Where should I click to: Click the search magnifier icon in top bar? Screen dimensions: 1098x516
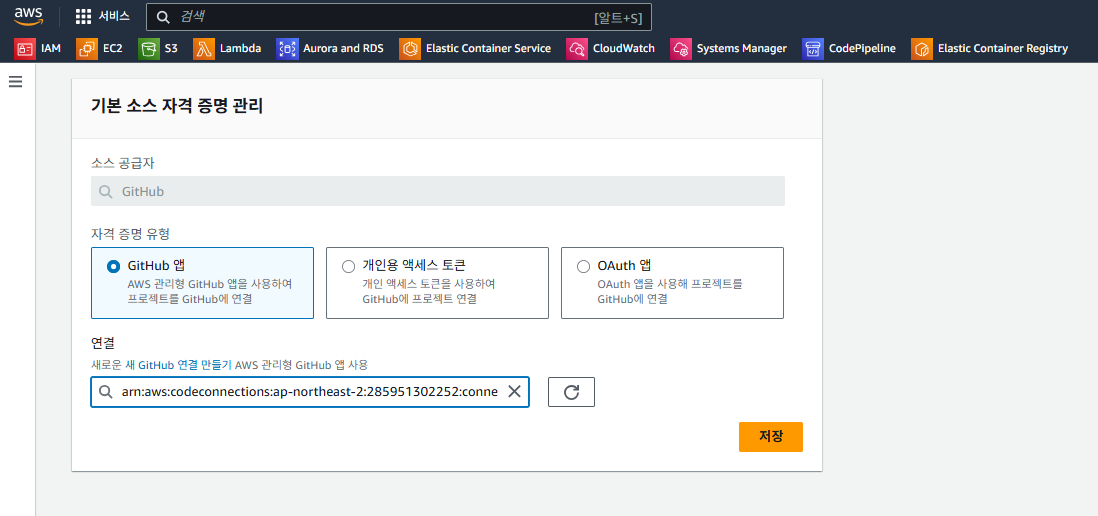coord(163,17)
